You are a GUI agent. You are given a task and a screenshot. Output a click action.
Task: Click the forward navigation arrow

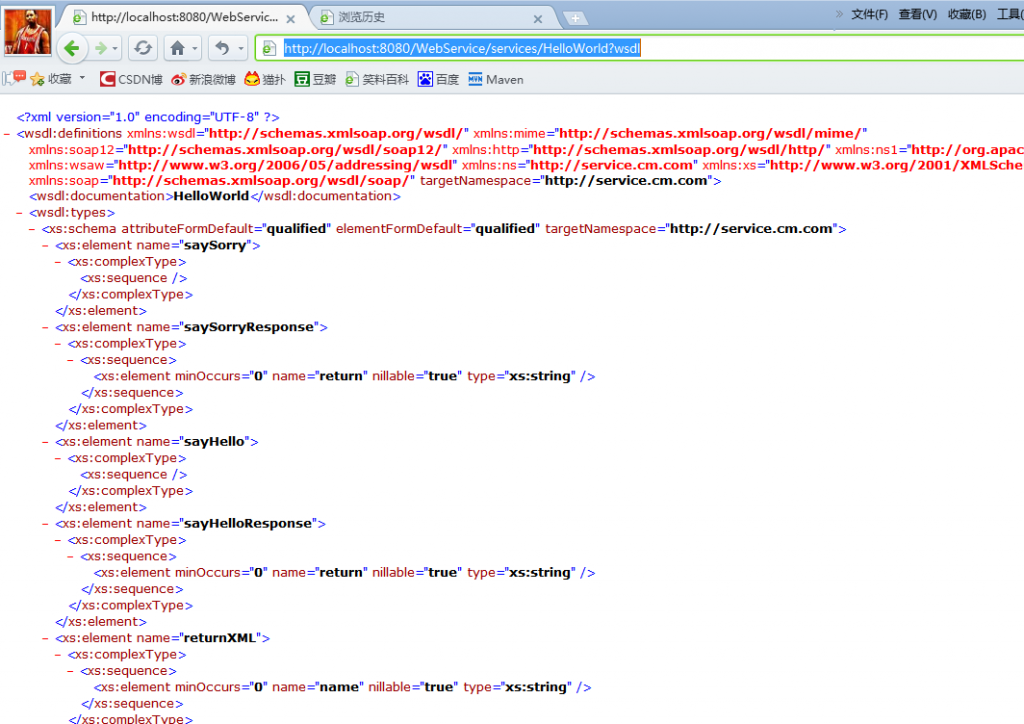(100, 48)
